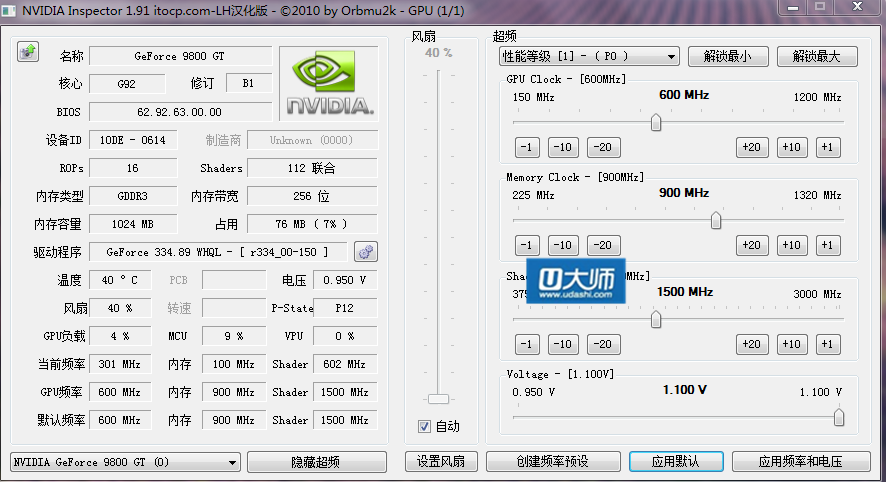Screen dimensions: 886x482
Task: Click the large 600 MHz GPU Clock value
Action: coord(684,95)
